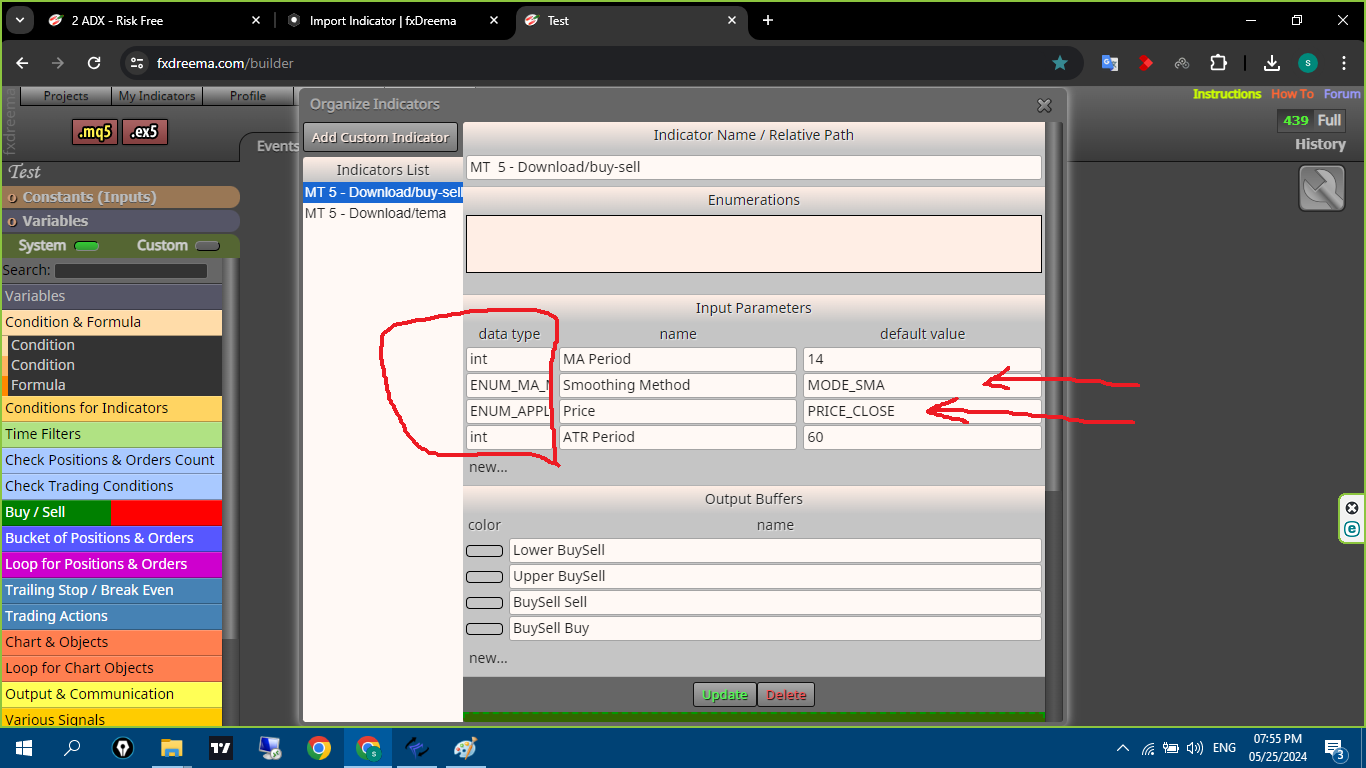Click 'new...' under Input Parameters
Viewport: 1366px width, 768px height.
pos(488,467)
